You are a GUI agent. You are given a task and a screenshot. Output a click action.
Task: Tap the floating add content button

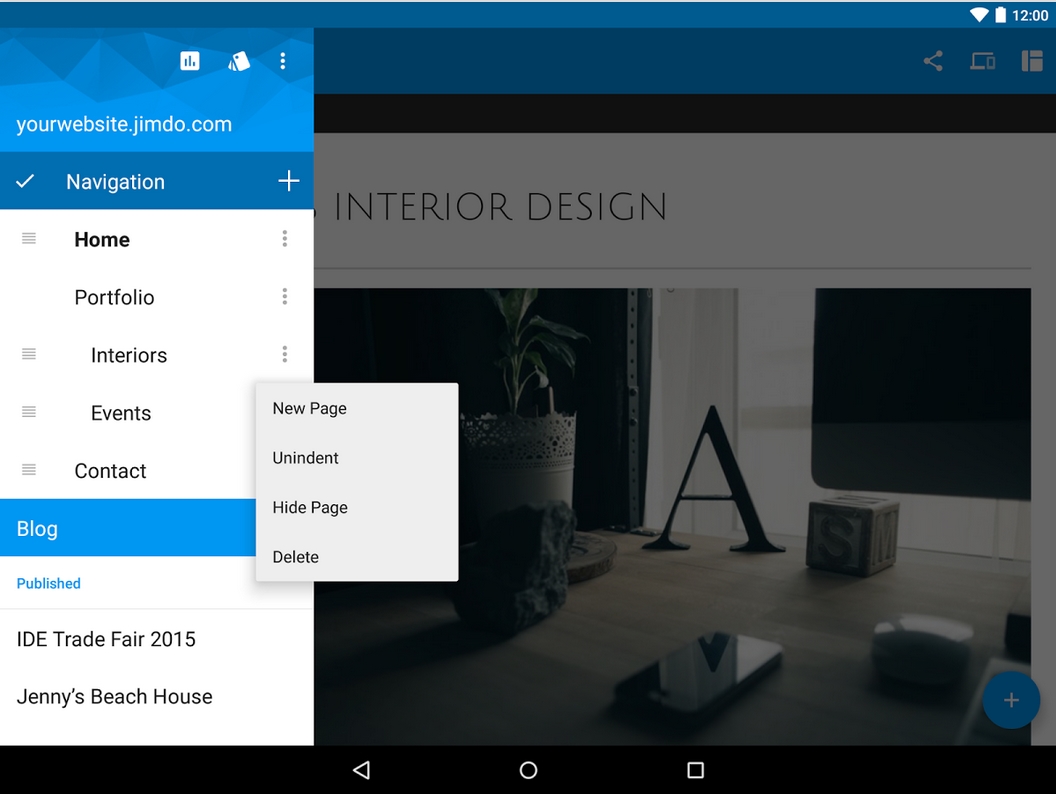click(x=1011, y=700)
